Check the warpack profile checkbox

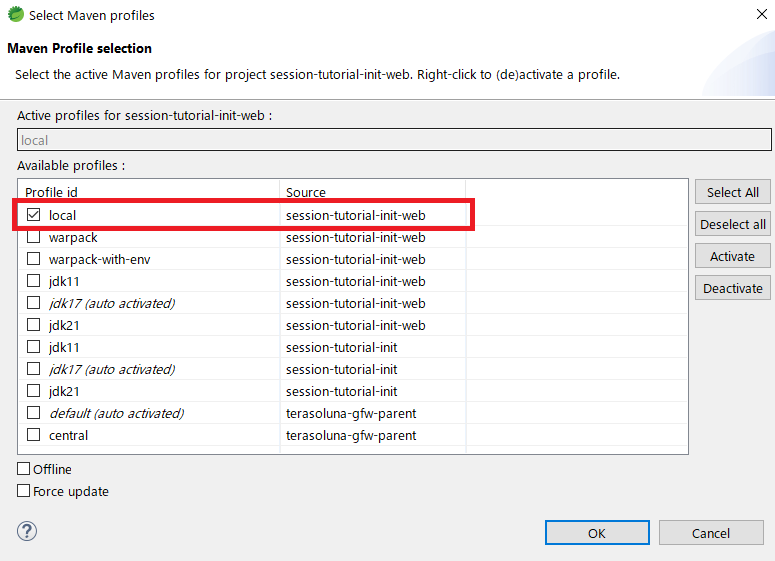point(34,237)
